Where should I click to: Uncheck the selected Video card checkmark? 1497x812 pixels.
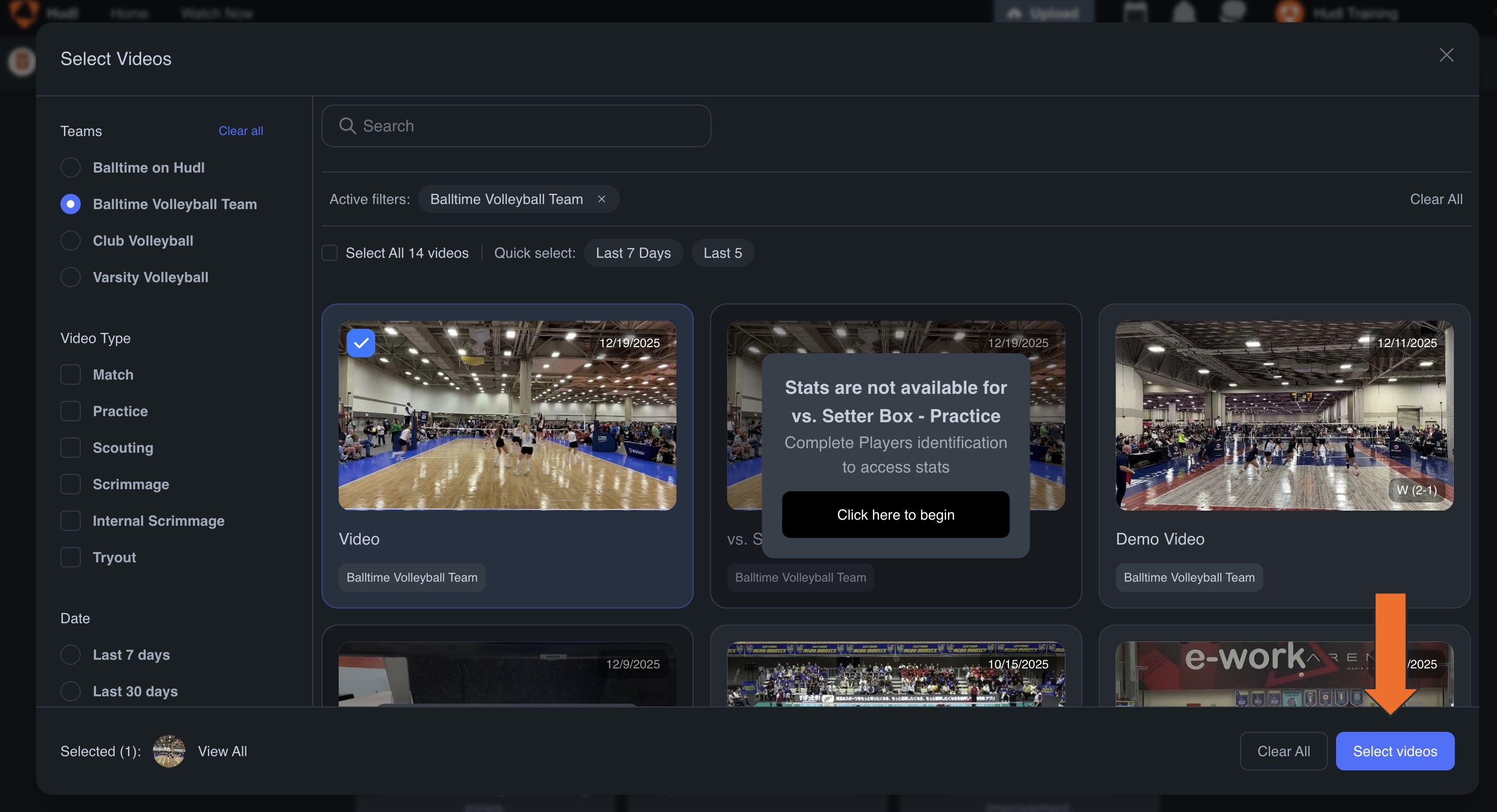[361, 343]
